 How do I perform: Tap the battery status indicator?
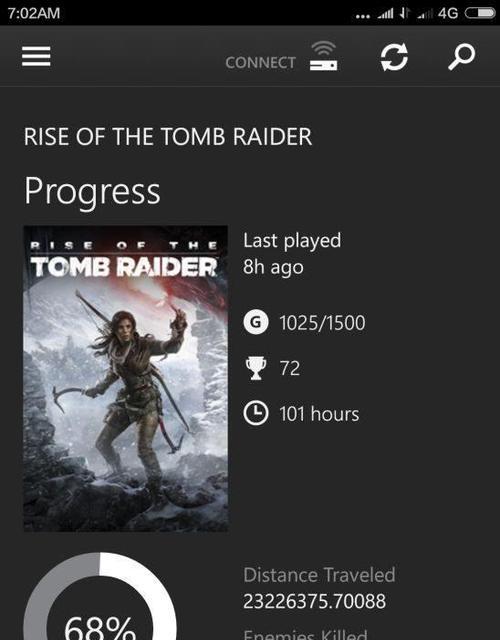[x=480, y=13]
